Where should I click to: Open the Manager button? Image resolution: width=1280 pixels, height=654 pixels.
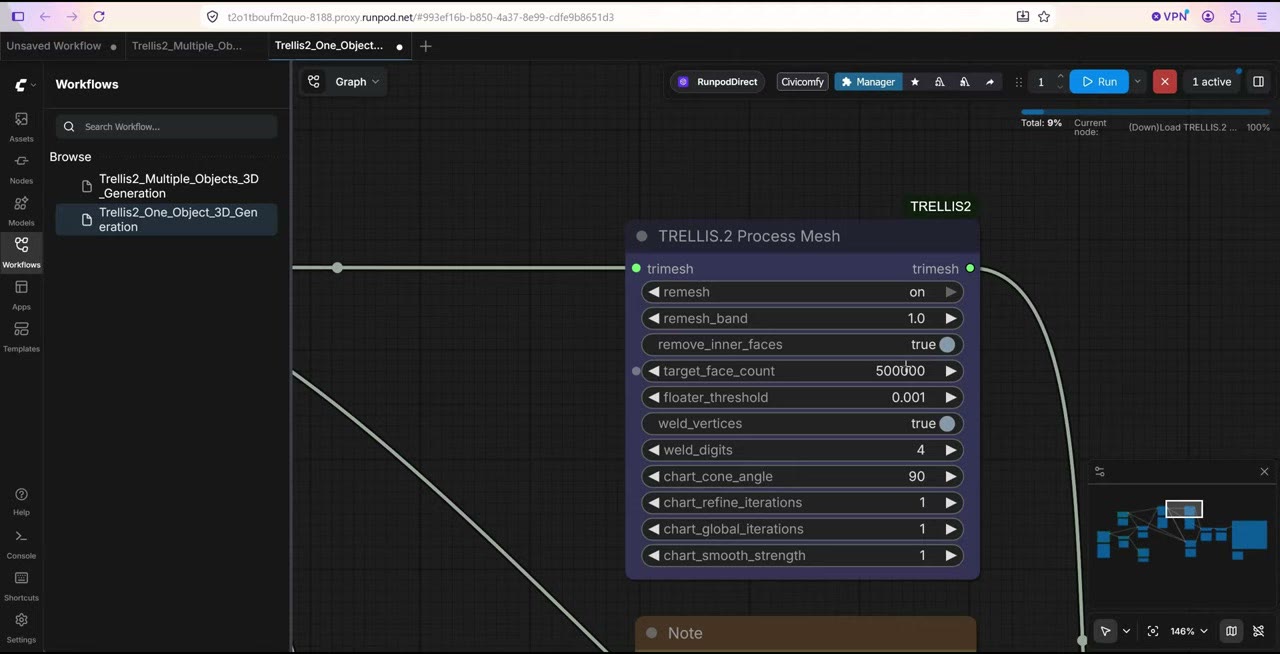(868, 82)
